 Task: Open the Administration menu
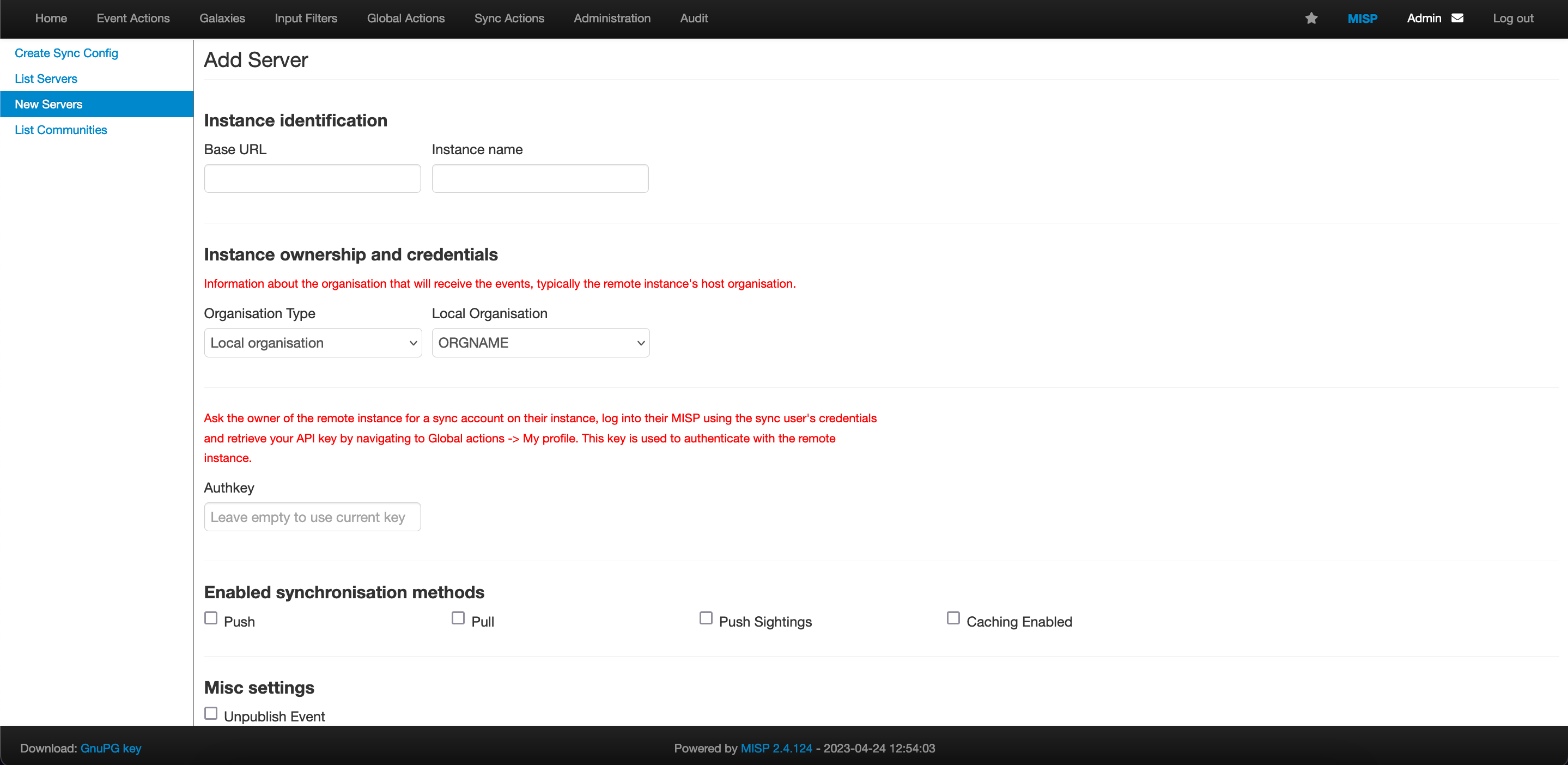[612, 19]
